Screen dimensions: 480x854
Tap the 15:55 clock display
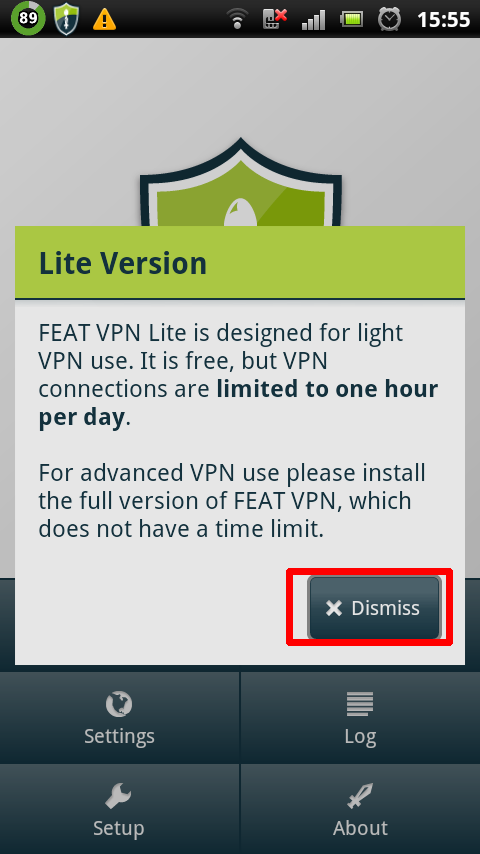coord(443,20)
